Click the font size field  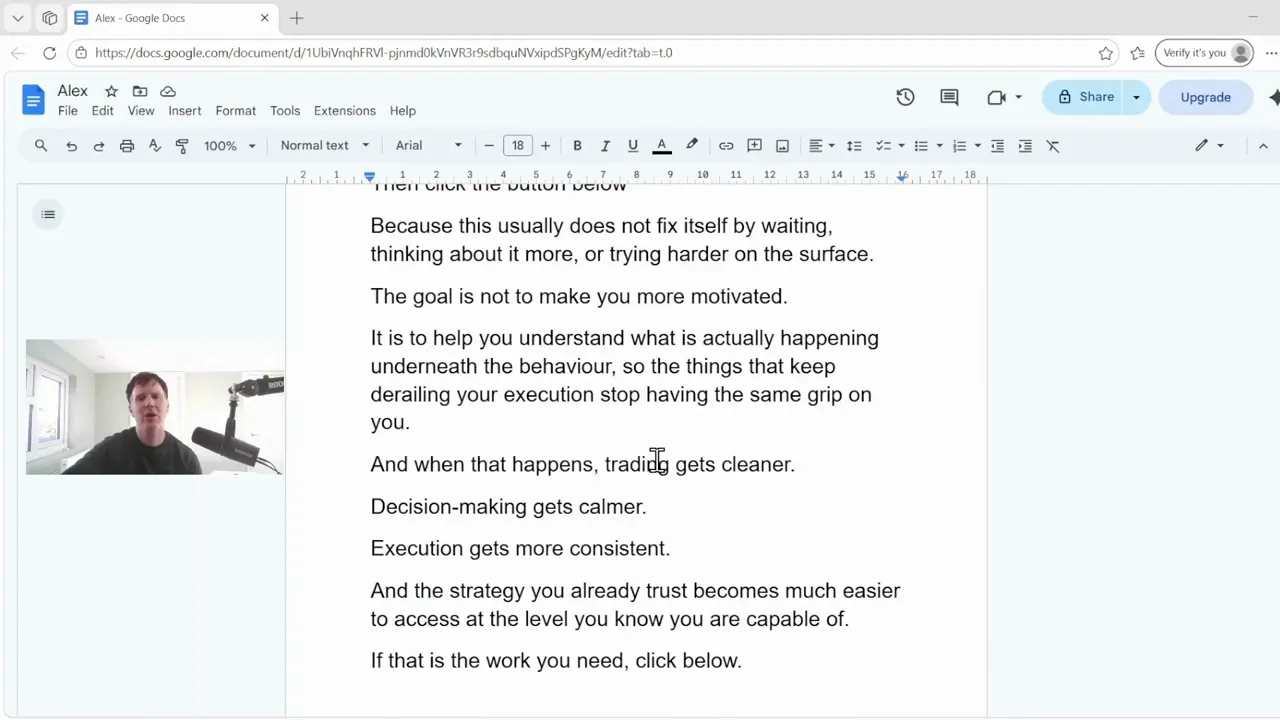[x=517, y=146]
